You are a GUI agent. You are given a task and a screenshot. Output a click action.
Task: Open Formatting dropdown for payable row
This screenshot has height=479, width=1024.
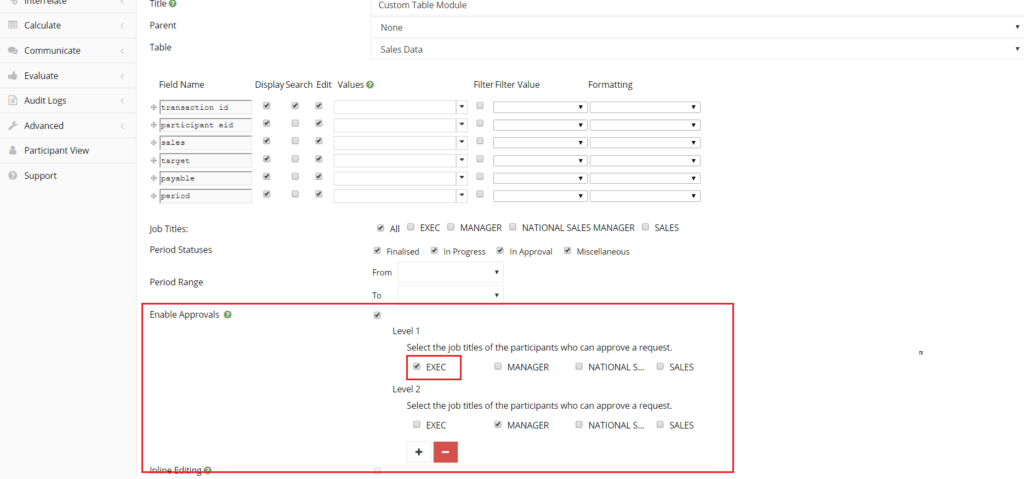click(645, 178)
